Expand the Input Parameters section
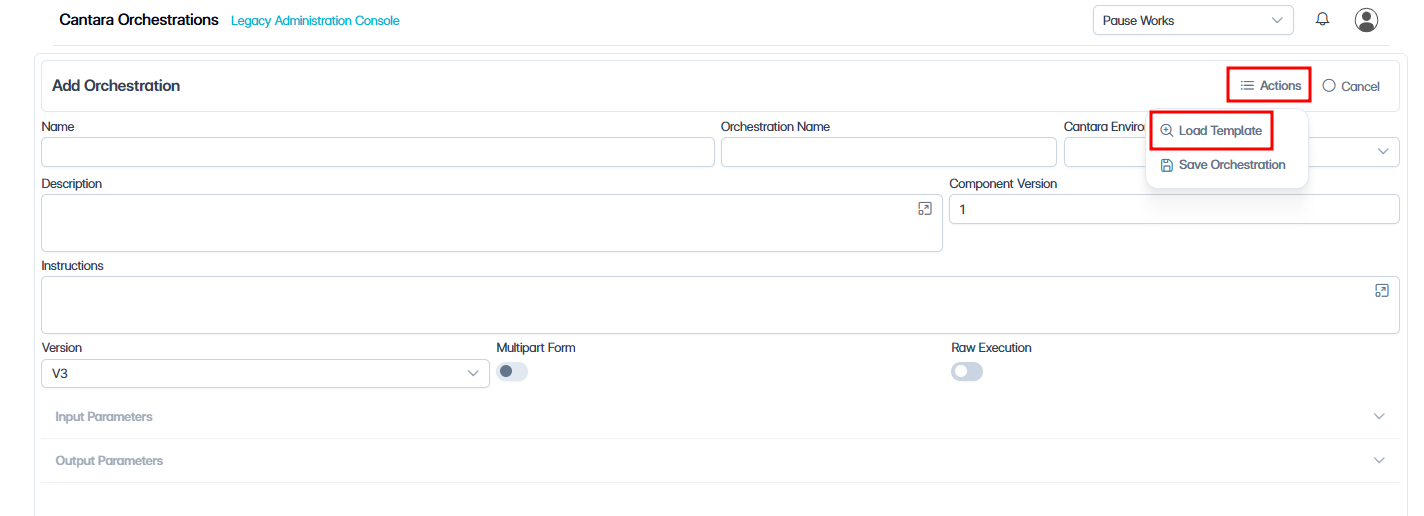Screen dimensions: 1424x516 [720, 416]
